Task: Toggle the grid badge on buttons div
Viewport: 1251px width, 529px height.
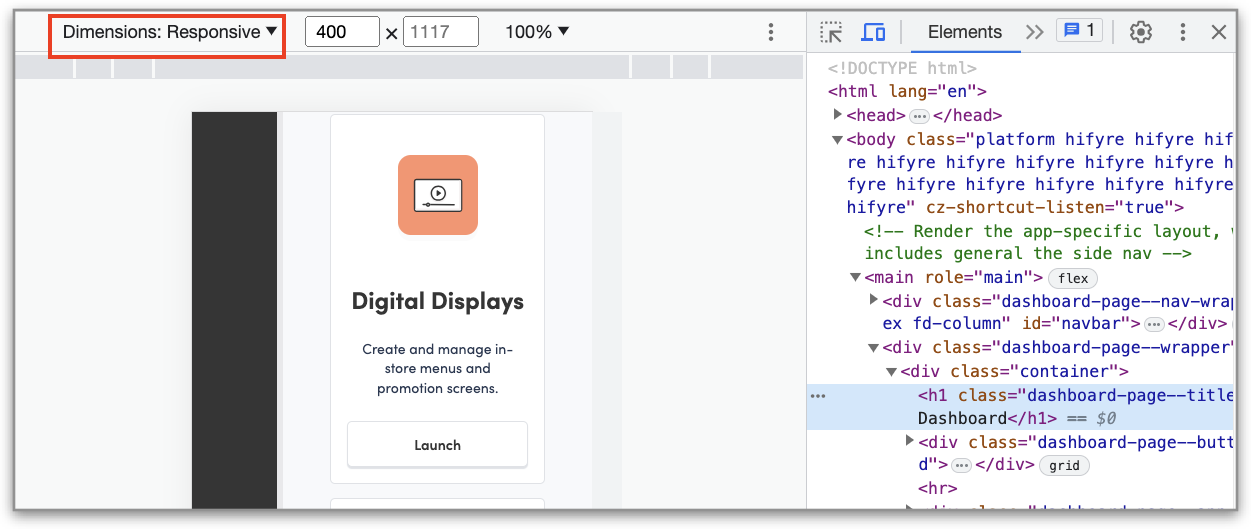Action: pyautogui.click(x=1064, y=465)
